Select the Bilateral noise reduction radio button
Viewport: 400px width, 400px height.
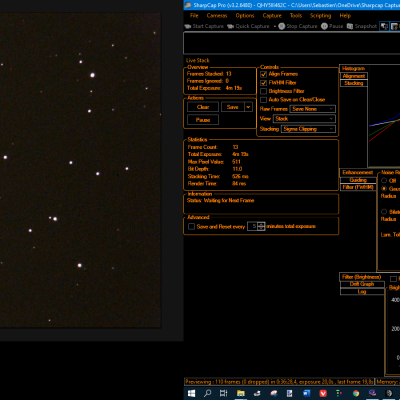384,212
